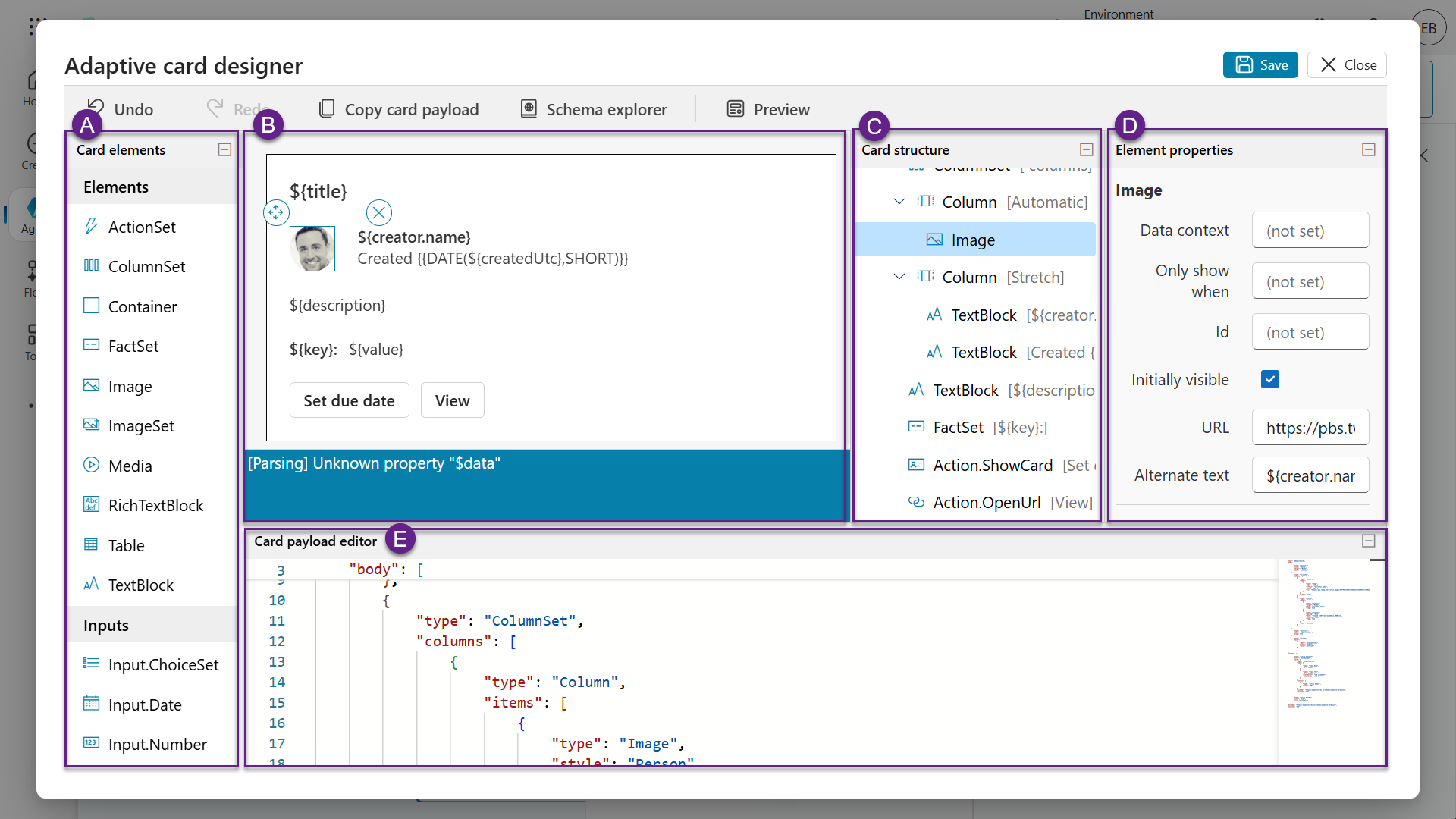Click the remove (X) handle on card image
The image size is (1456, 819).
point(379,212)
